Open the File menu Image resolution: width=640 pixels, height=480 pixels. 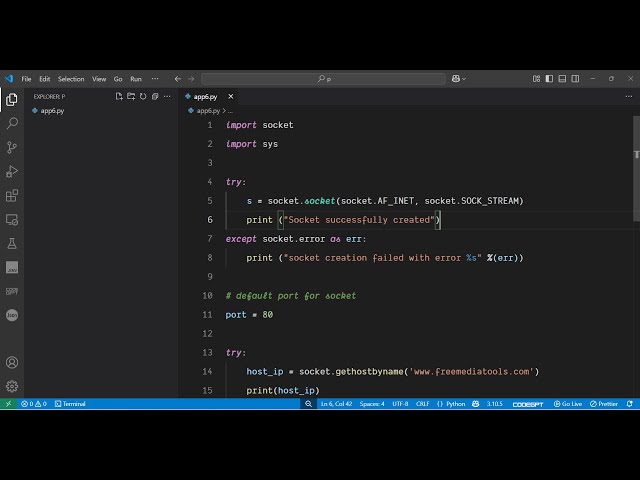(x=27, y=79)
